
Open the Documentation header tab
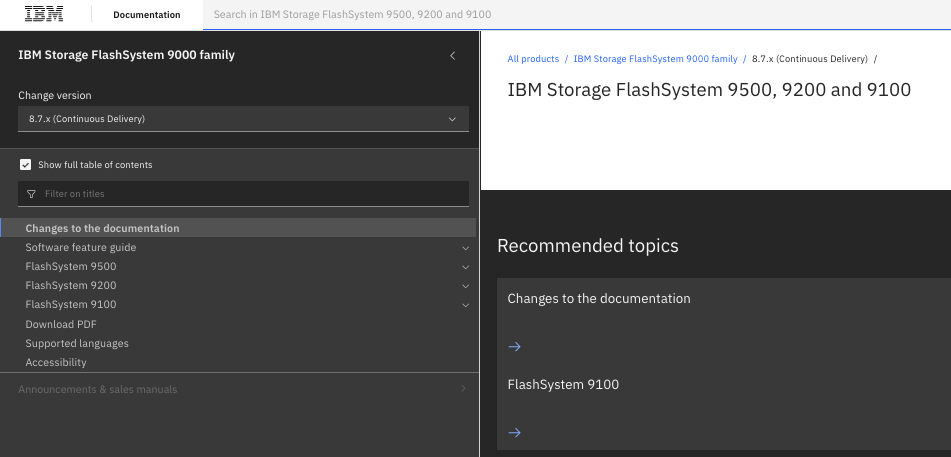147,15
